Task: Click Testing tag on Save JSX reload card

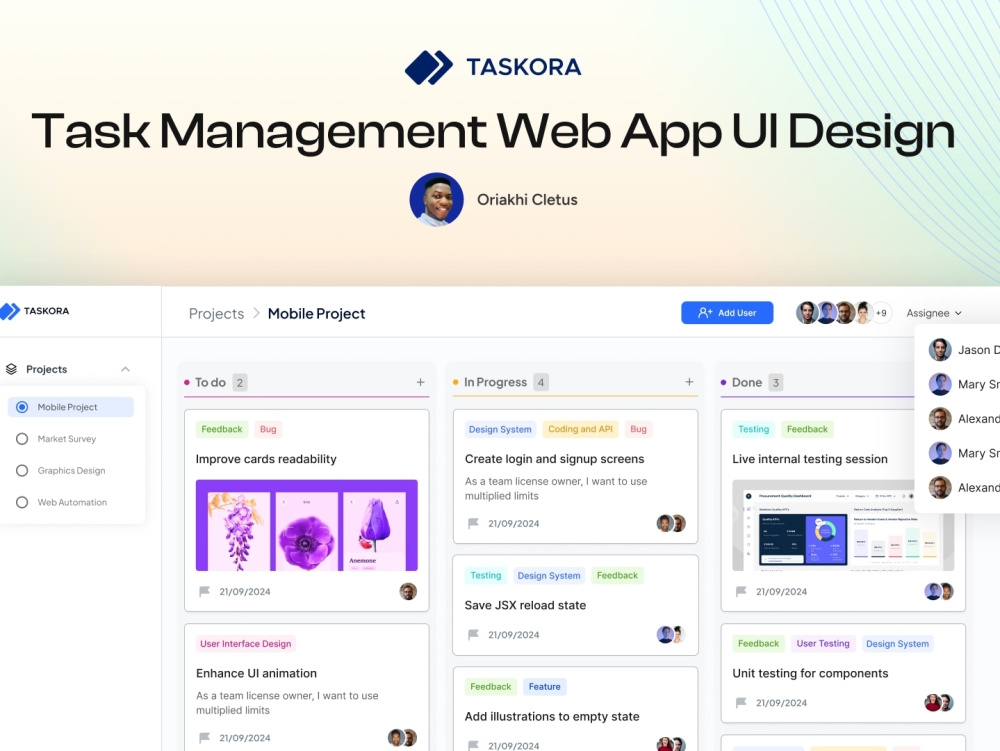Action: (486, 576)
